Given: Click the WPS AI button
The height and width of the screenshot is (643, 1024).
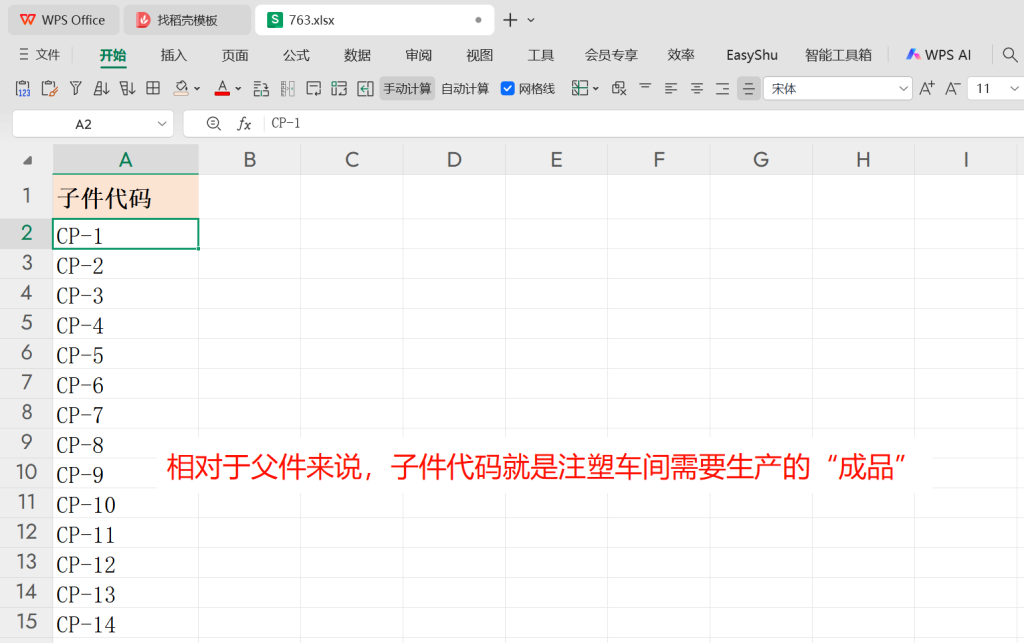Looking at the screenshot, I should (938, 55).
